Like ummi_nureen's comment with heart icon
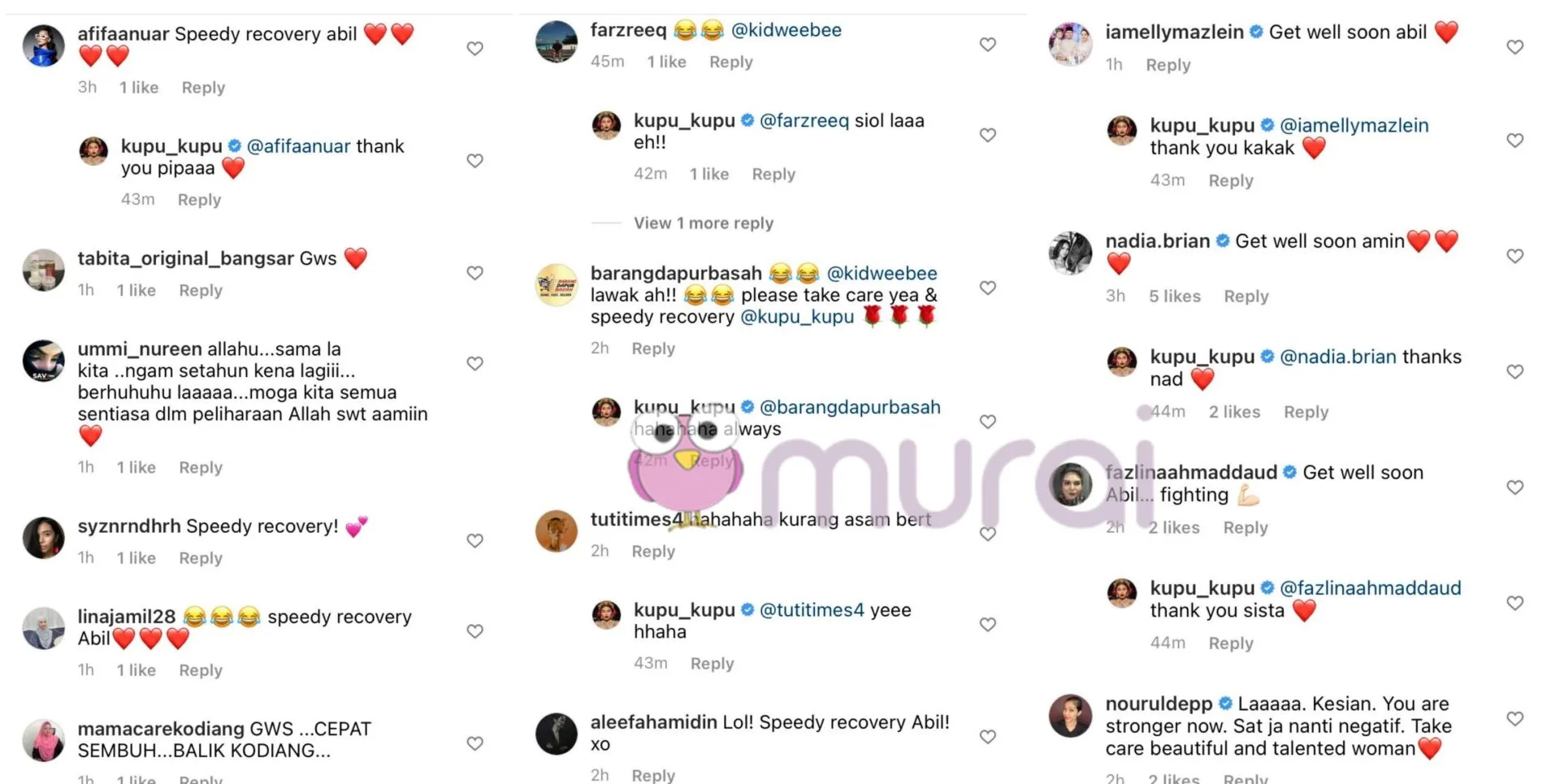The image size is (1560, 784). coord(475,363)
